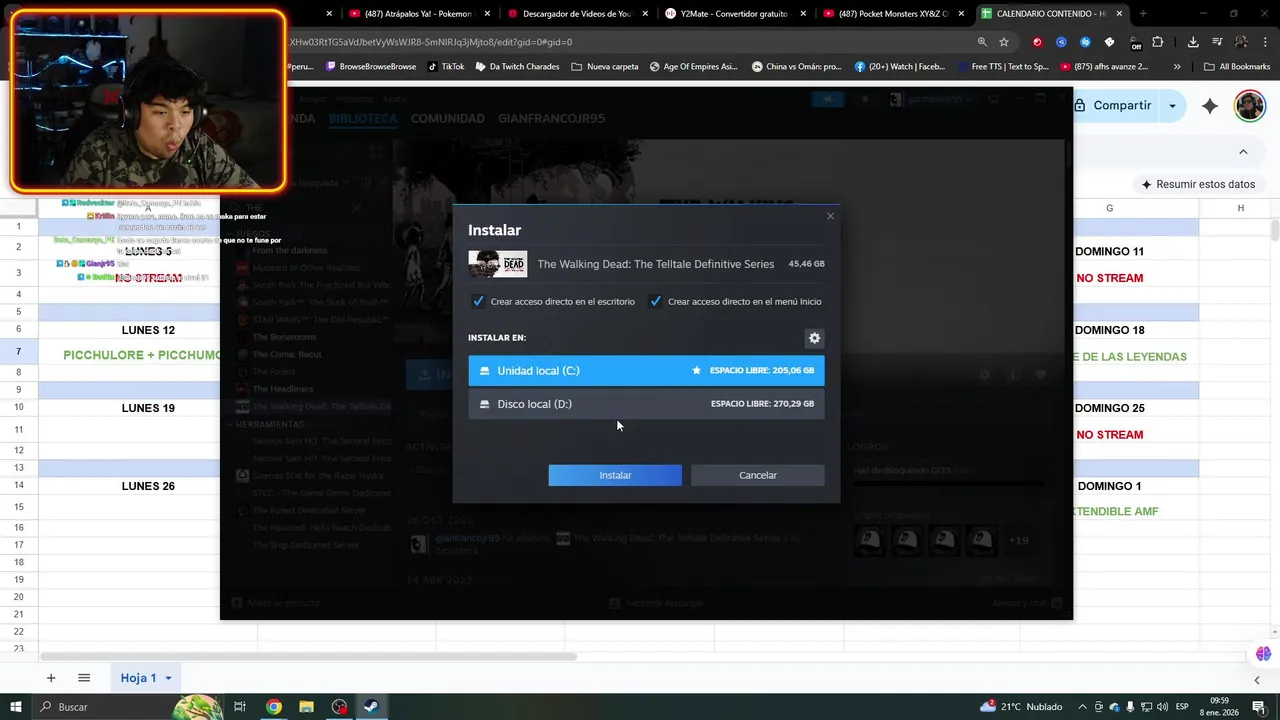Screen dimensions: 1280x720
Task: Click the default drive star icon on C:
Action: (697, 370)
